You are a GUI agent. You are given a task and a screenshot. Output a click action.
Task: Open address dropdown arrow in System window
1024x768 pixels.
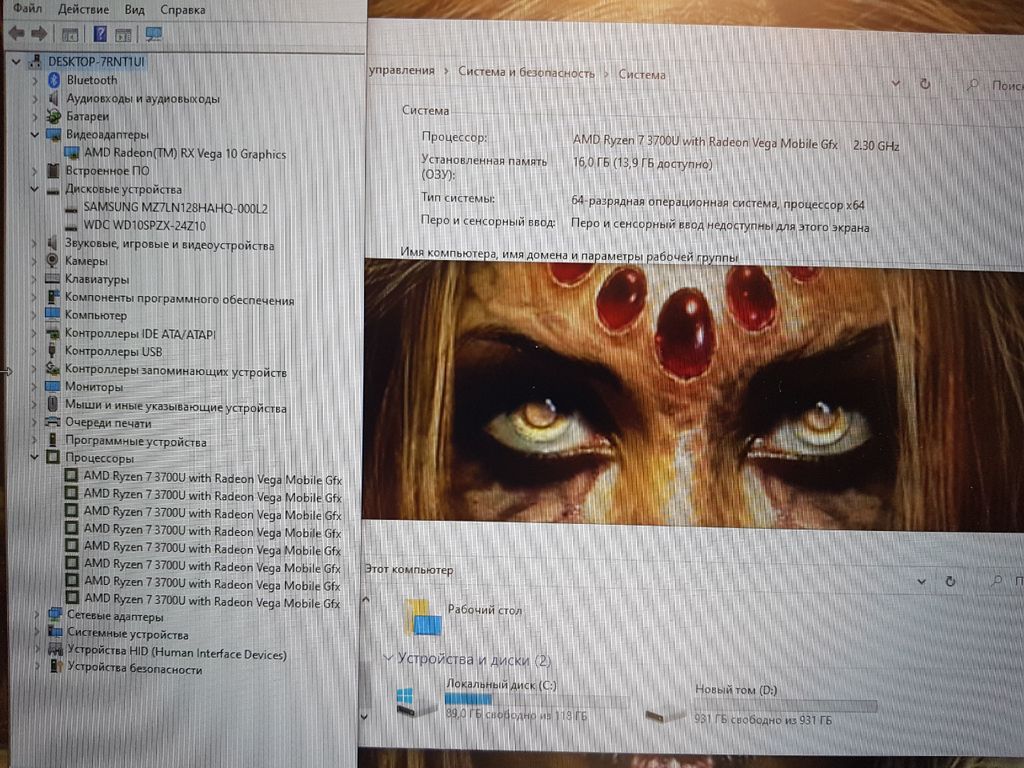tap(895, 83)
